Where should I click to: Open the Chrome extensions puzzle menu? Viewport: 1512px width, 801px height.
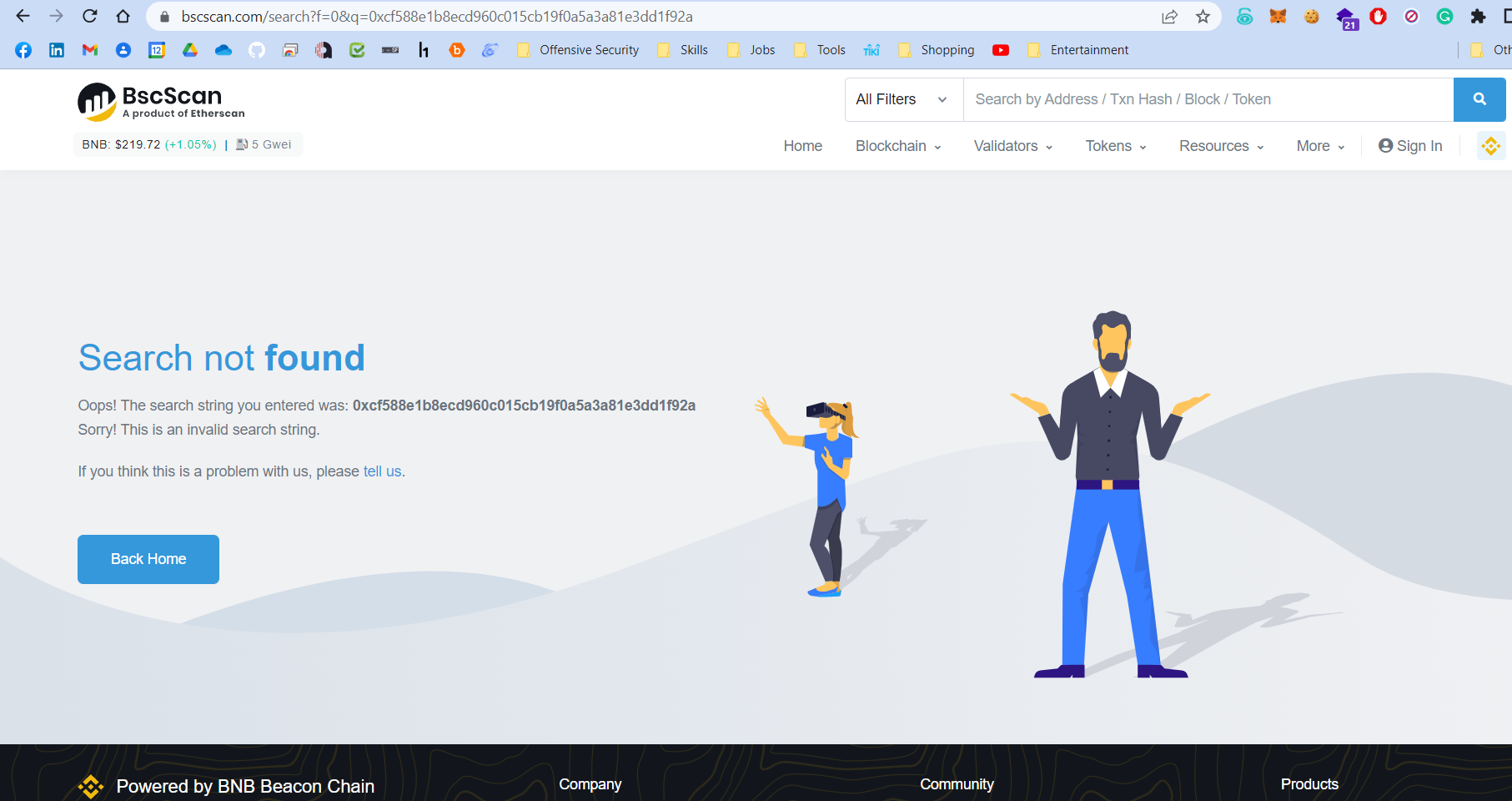tap(1478, 16)
